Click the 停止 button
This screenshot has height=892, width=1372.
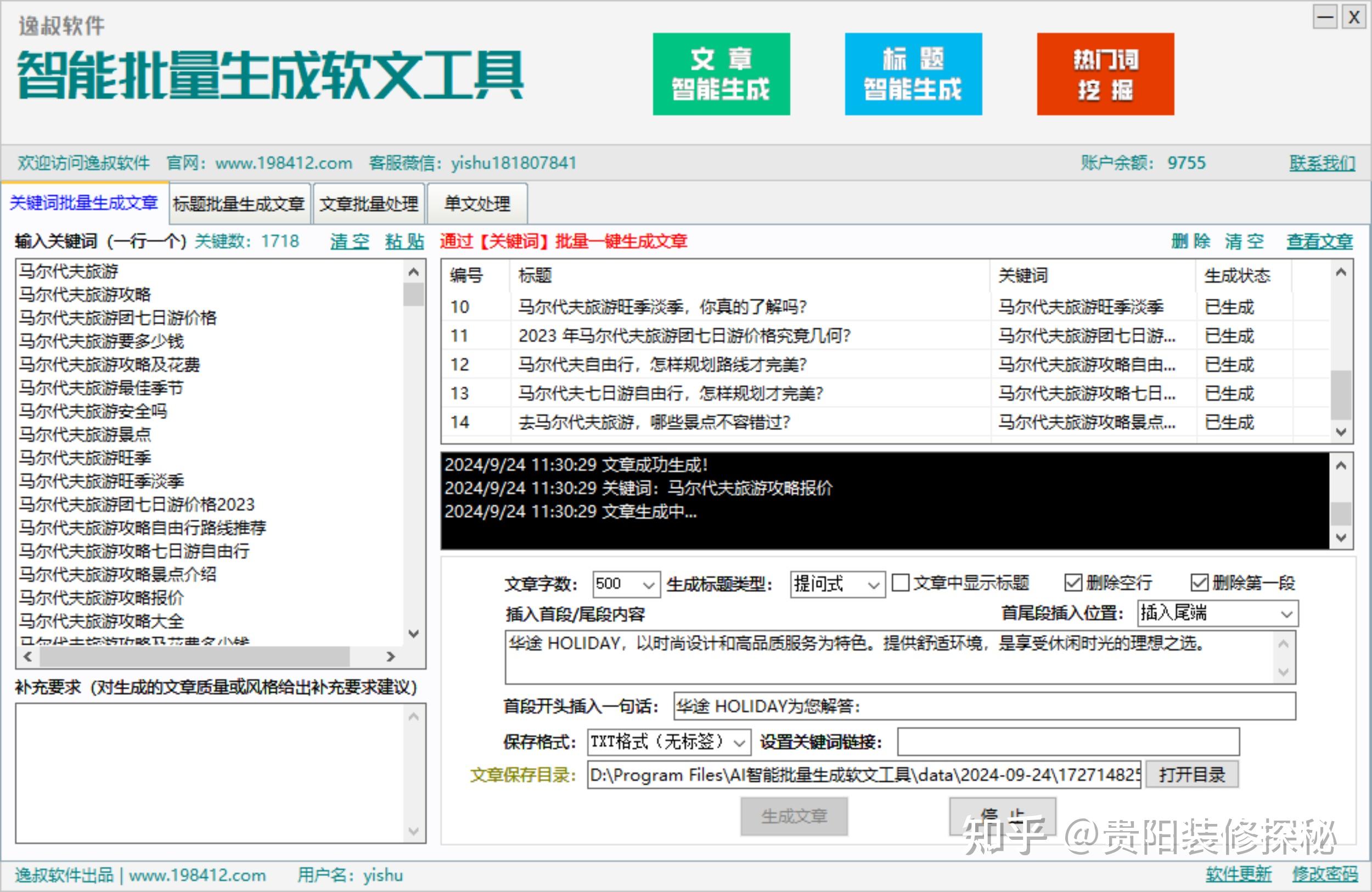[1003, 816]
